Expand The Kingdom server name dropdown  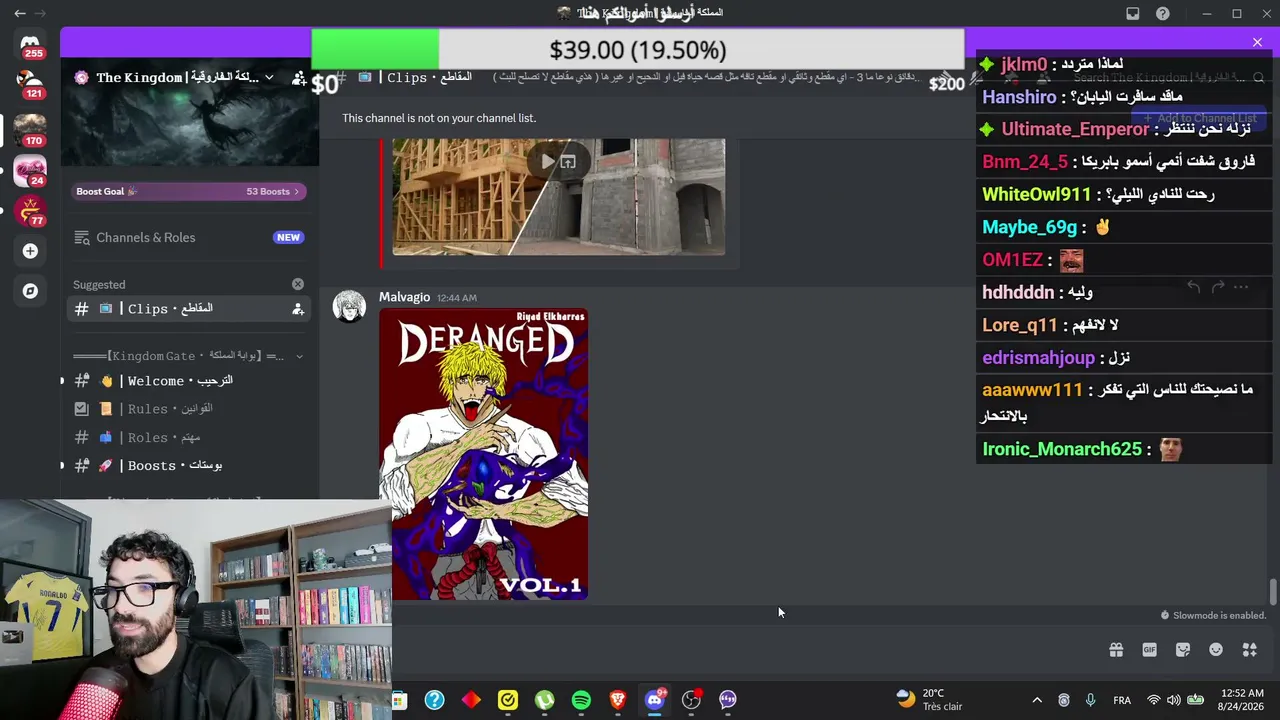point(269,77)
